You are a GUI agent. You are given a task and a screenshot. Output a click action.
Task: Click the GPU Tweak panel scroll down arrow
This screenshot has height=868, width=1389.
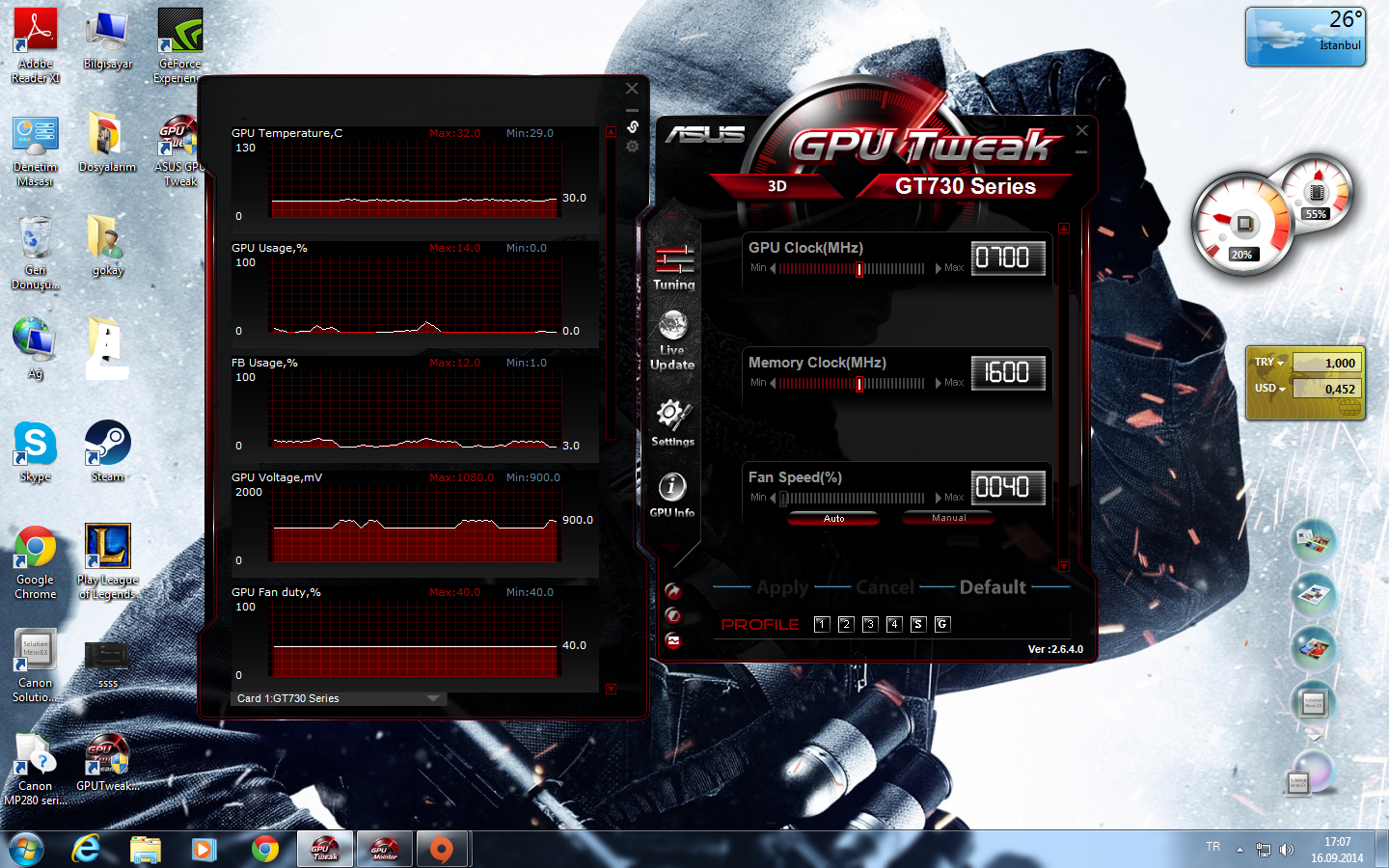(x=1064, y=566)
